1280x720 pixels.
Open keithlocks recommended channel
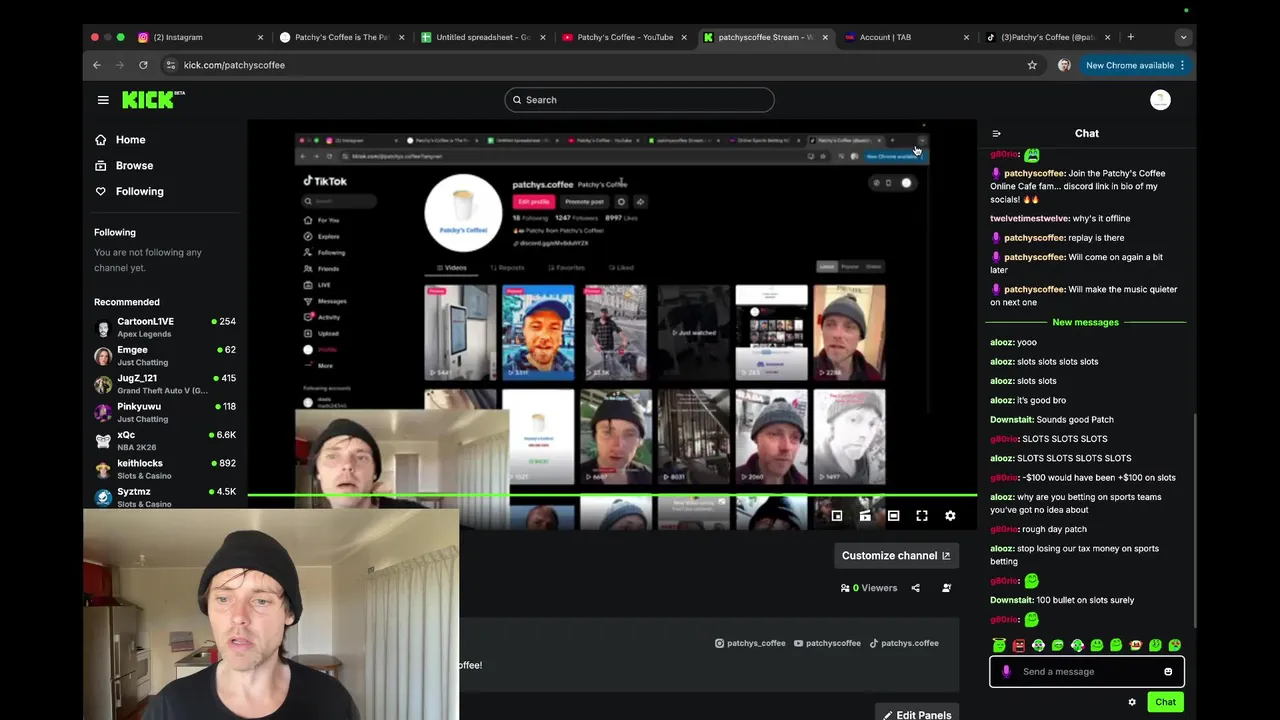(165, 469)
